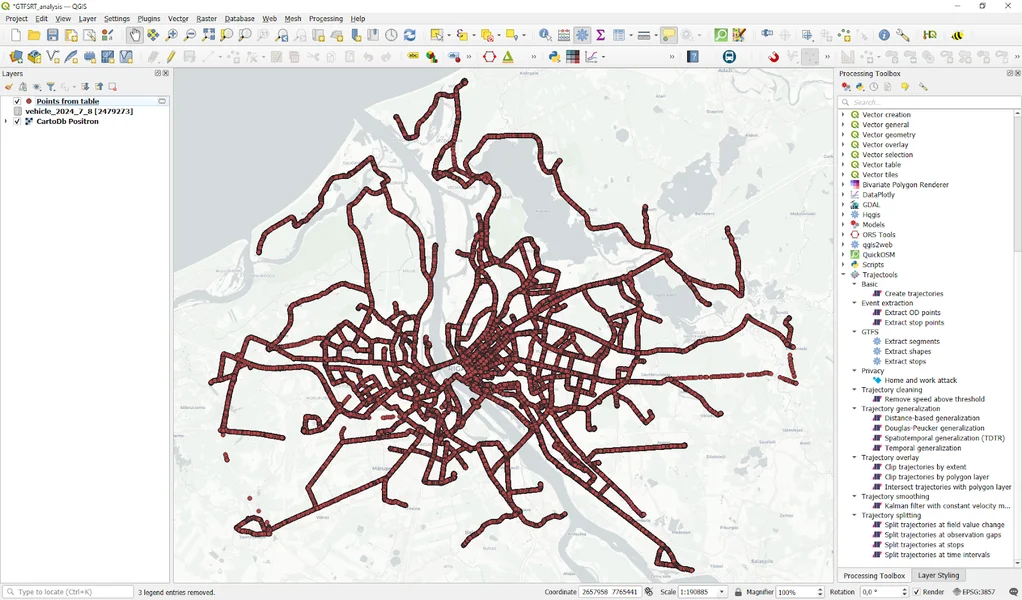Viewport: 1022px width, 600px height.
Task: Expand the CartoDb Positron layer tree
Action: 6,121
